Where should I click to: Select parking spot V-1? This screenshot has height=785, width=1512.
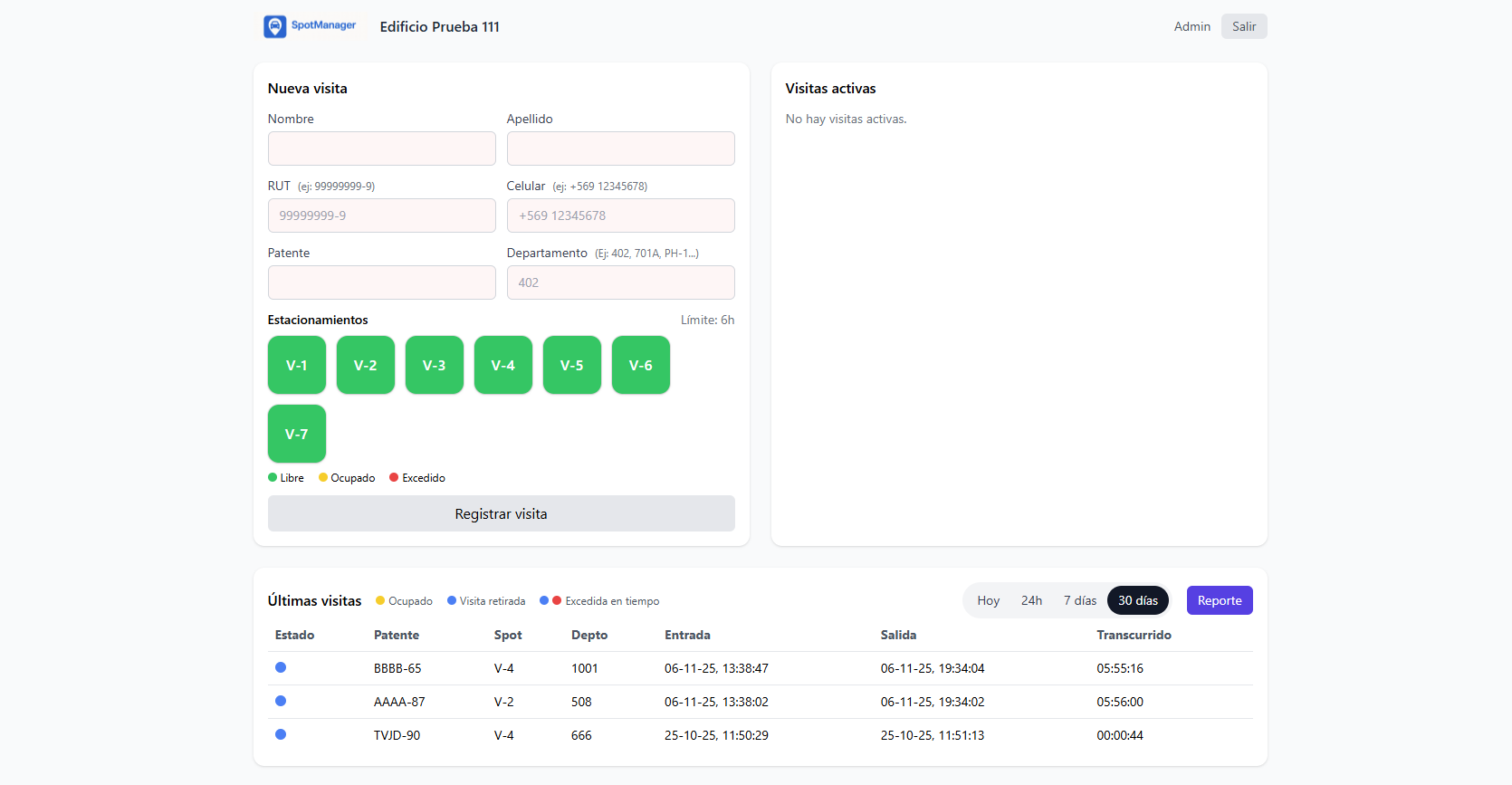[x=296, y=365]
